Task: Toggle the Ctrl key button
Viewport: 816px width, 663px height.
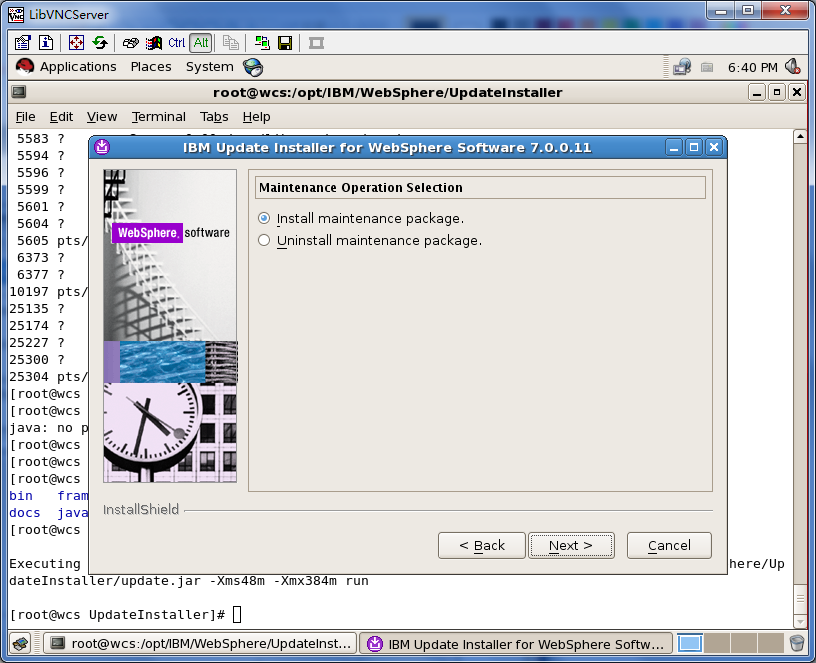Action: click(x=176, y=43)
